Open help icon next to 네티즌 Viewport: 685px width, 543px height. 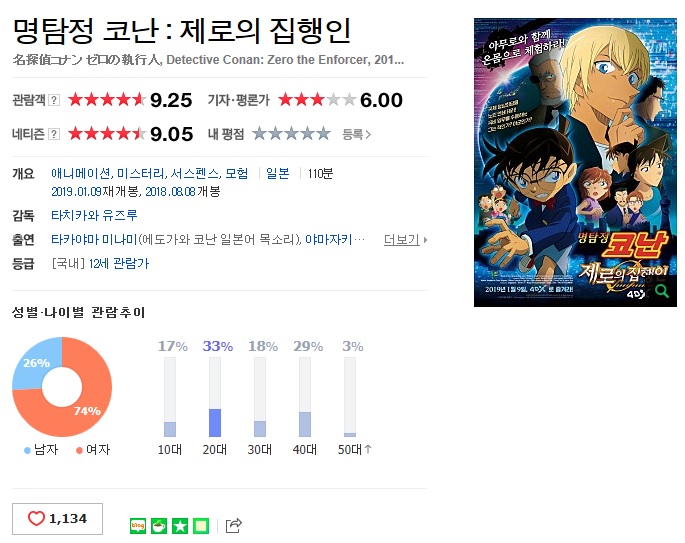54,134
